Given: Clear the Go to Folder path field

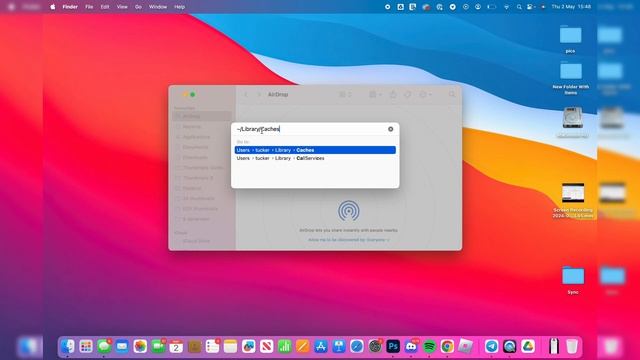Looking at the screenshot, I should pos(391,129).
